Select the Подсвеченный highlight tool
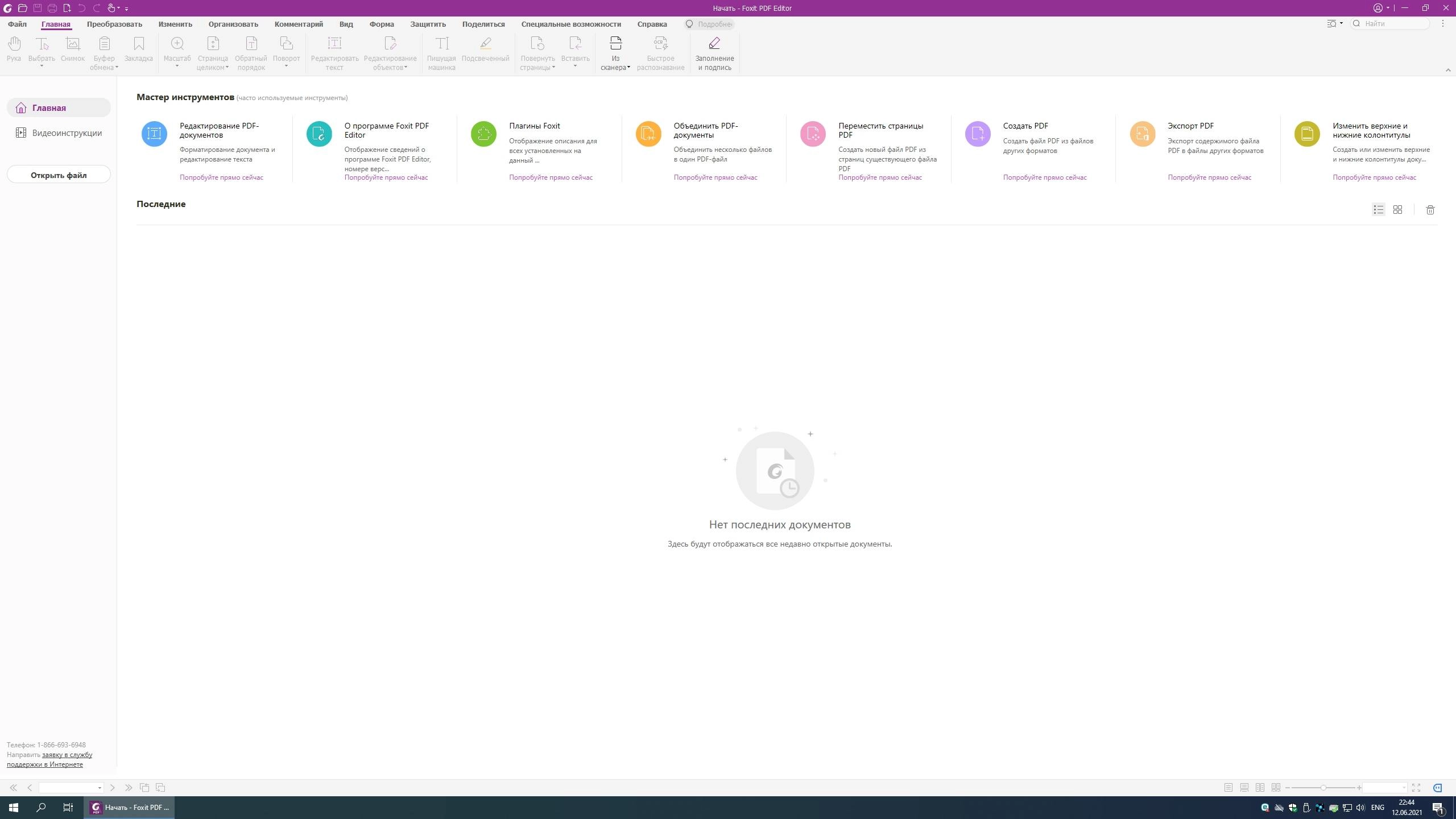This screenshot has height=819, width=1456. (485, 49)
